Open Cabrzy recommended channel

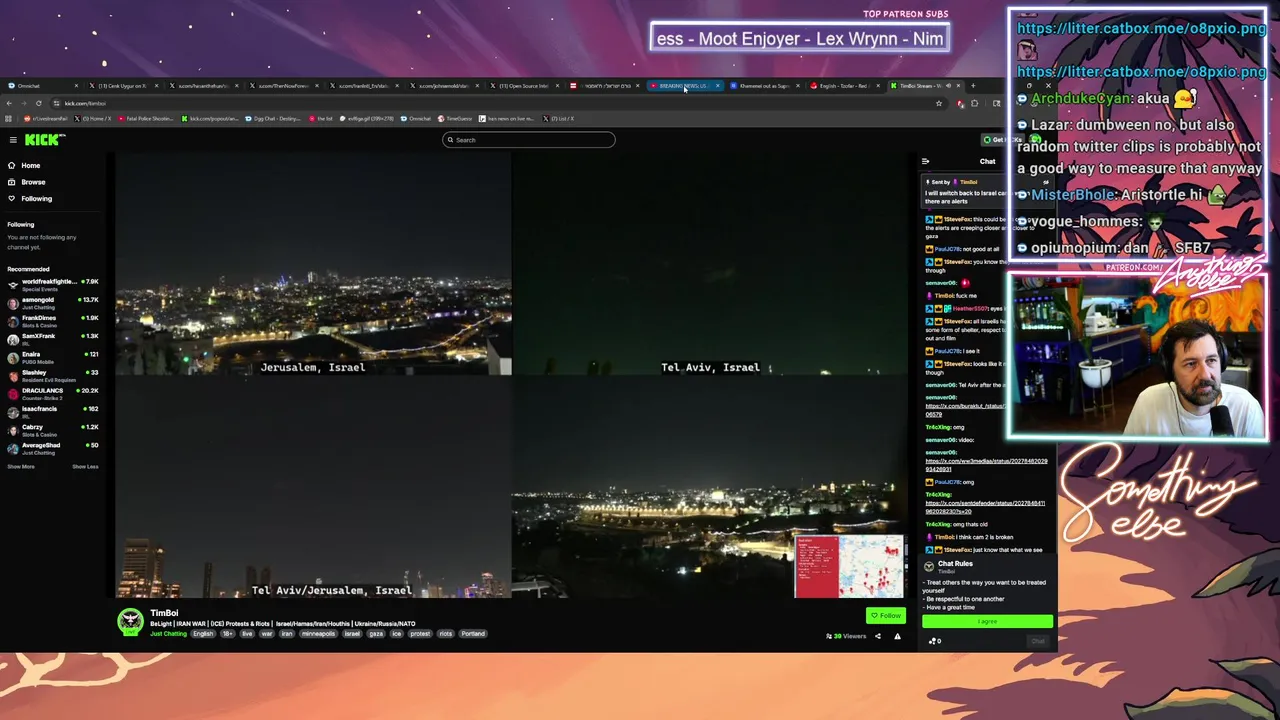click(x=52, y=430)
